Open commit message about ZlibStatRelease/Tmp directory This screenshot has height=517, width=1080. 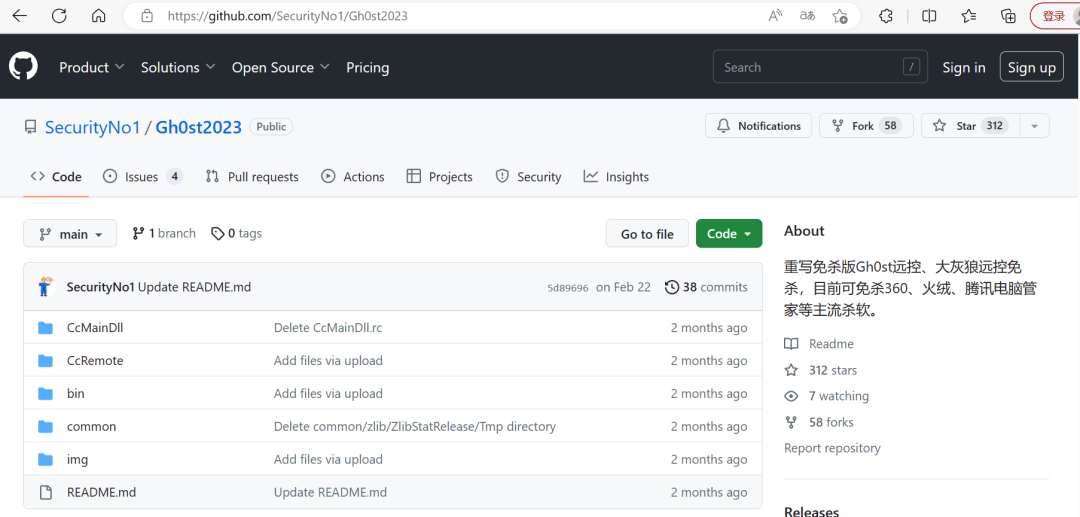(x=415, y=427)
